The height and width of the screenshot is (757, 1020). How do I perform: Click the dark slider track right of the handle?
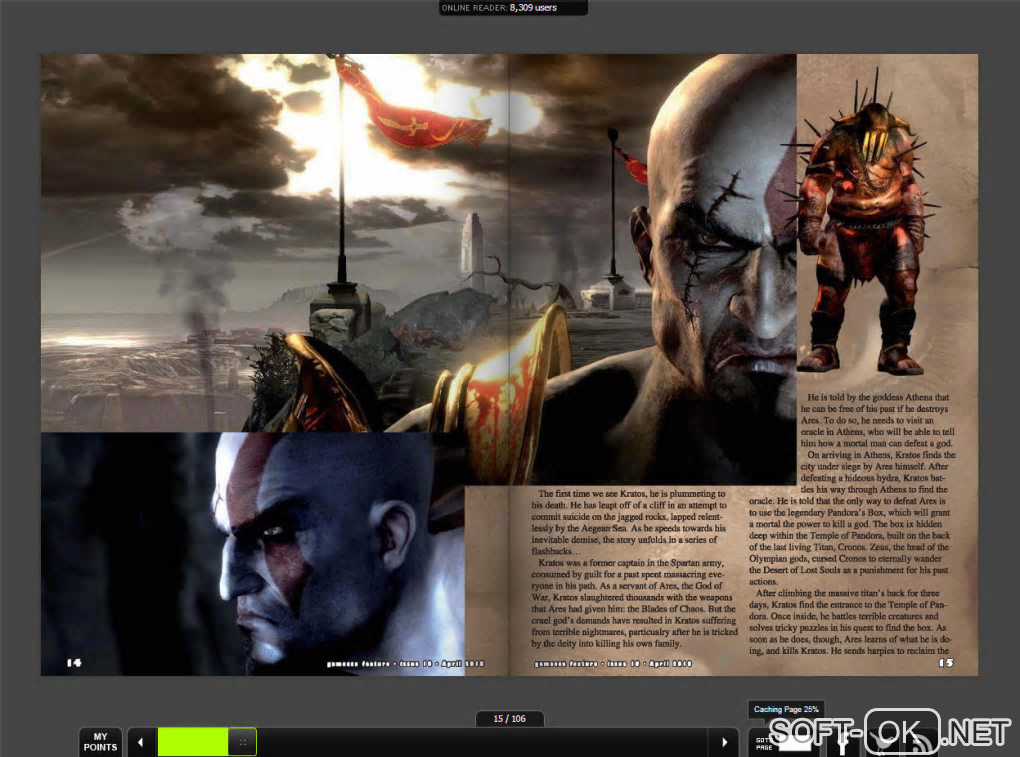tap(481, 742)
